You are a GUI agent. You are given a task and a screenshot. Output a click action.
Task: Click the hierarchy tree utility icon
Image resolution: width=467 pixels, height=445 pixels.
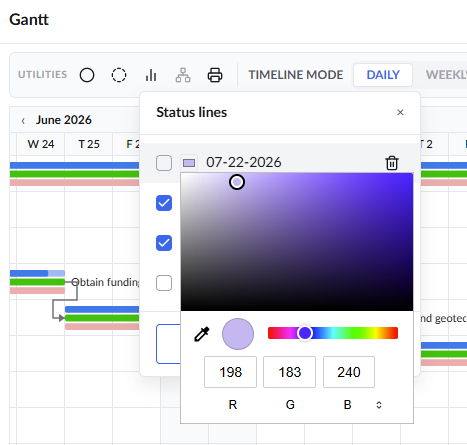[x=183, y=75]
